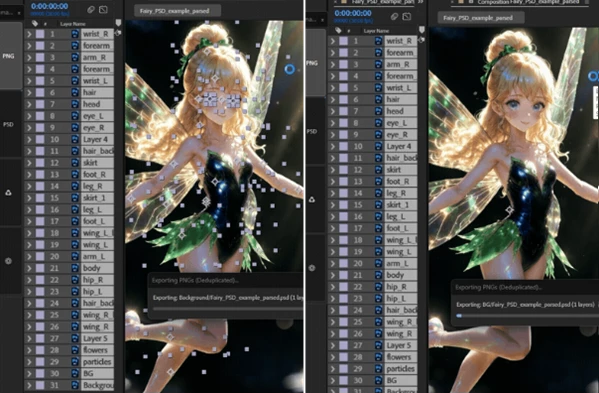Expand layer 28 flowers in right panel

pos(333,357)
